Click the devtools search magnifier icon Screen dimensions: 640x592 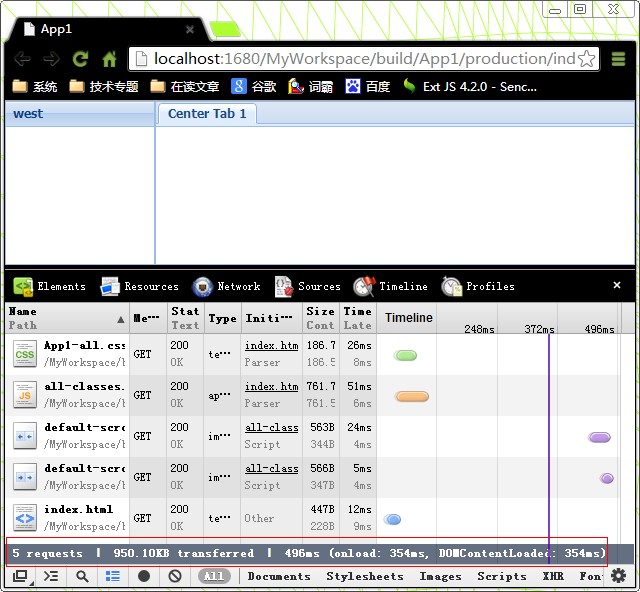click(x=82, y=576)
